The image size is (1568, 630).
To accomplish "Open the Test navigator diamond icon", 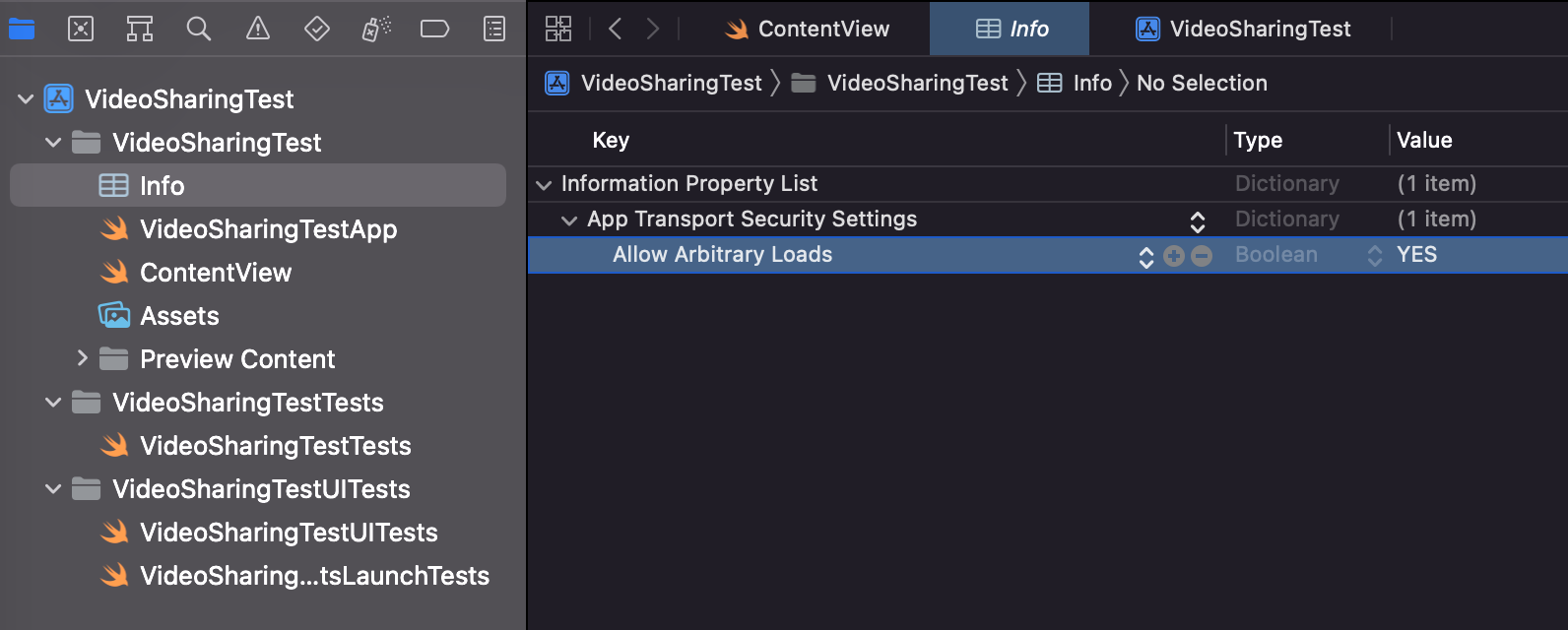I will click(317, 29).
